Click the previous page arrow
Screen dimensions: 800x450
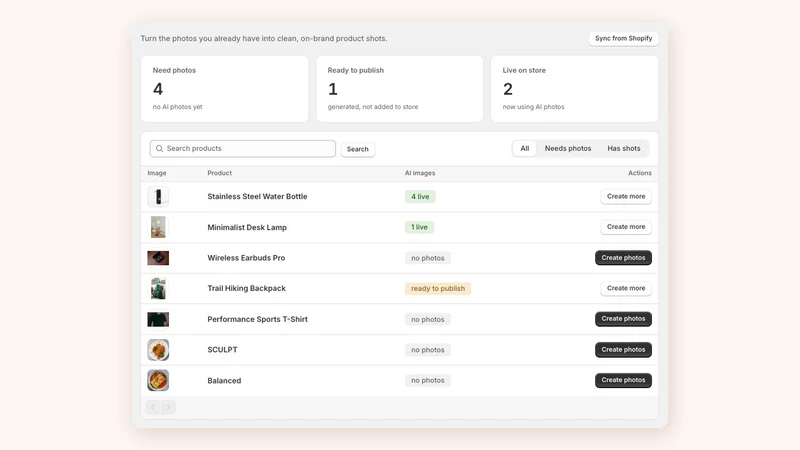tap(153, 407)
